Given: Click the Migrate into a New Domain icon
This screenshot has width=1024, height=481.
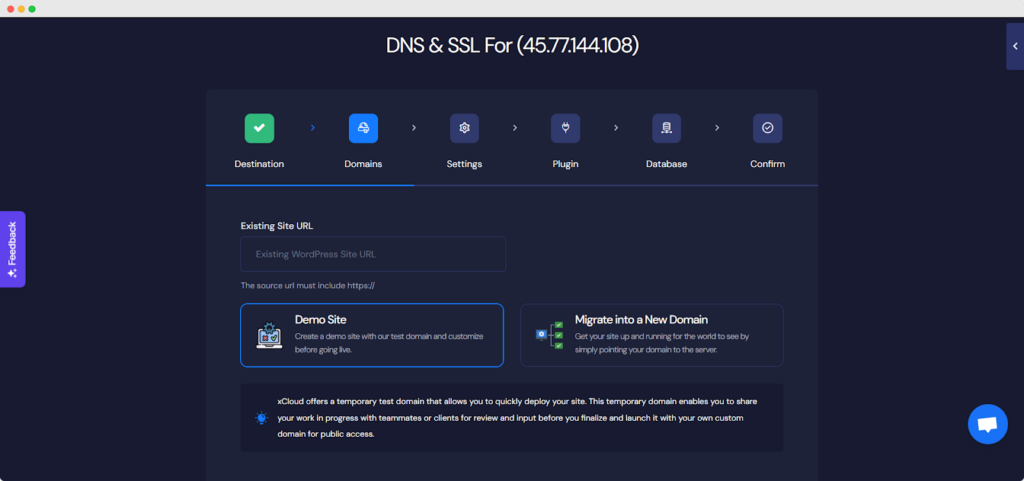Looking at the screenshot, I should pos(549,335).
